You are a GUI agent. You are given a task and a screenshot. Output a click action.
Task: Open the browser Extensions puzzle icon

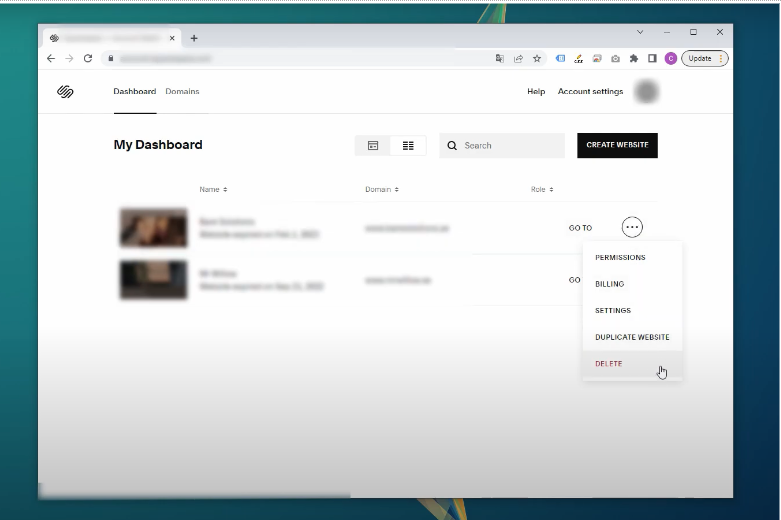coord(633,59)
